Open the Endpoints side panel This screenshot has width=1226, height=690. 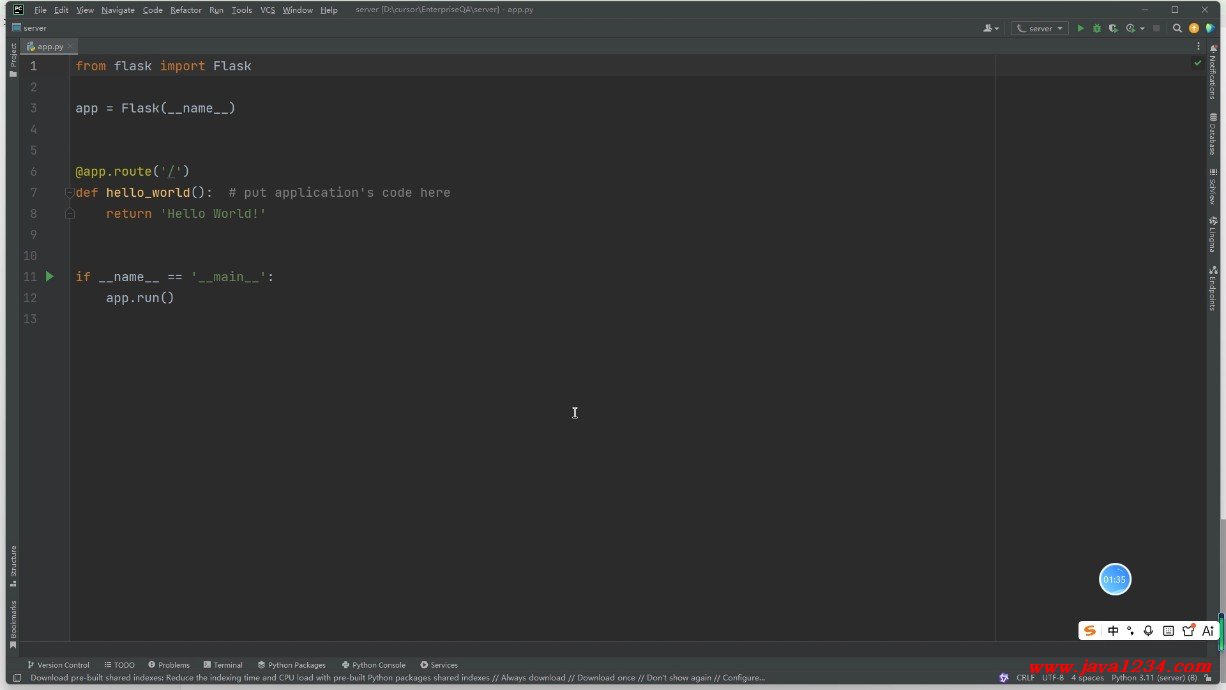[x=1213, y=288]
